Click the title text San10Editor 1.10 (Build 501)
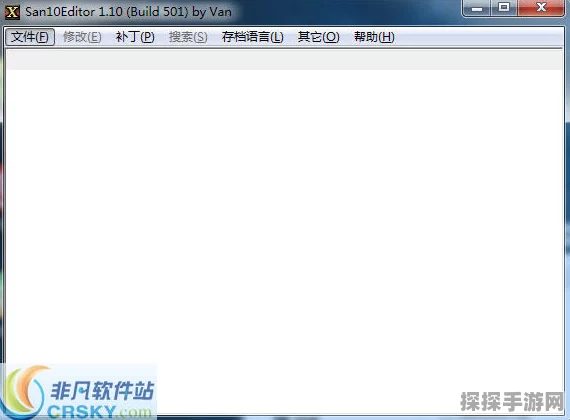The image size is (570, 420). pos(107,12)
